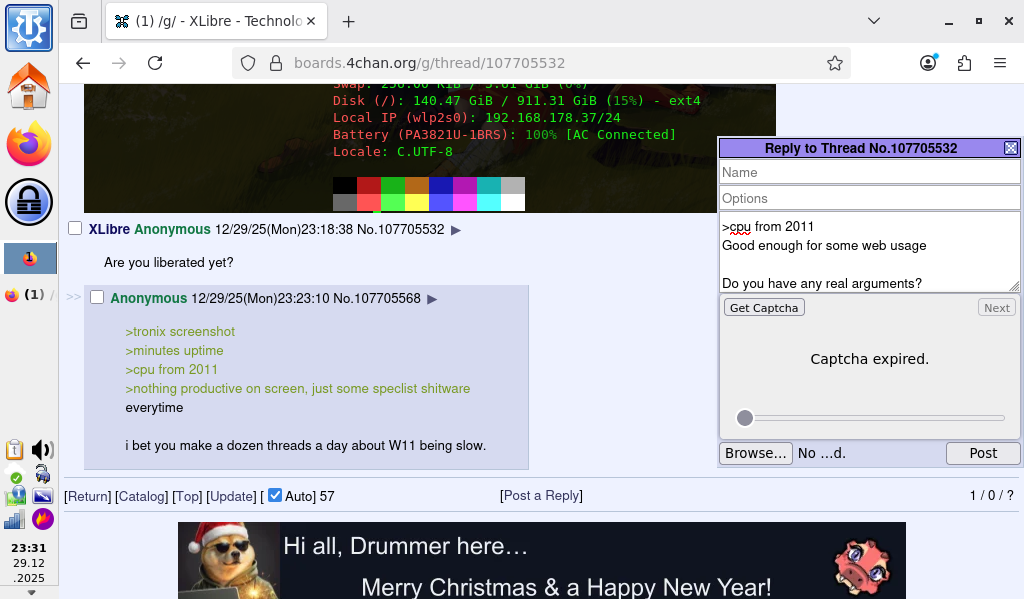Open the TDE application launcher menu
Screen dimensions: 1024x599
pyautogui.click(x=29, y=28)
